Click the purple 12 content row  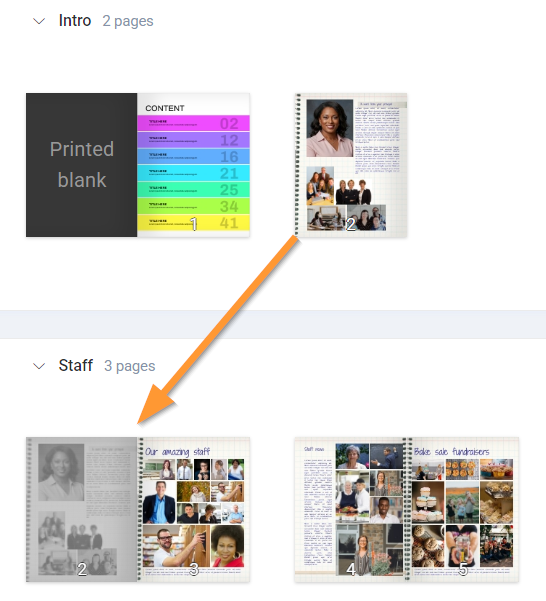click(193, 140)
